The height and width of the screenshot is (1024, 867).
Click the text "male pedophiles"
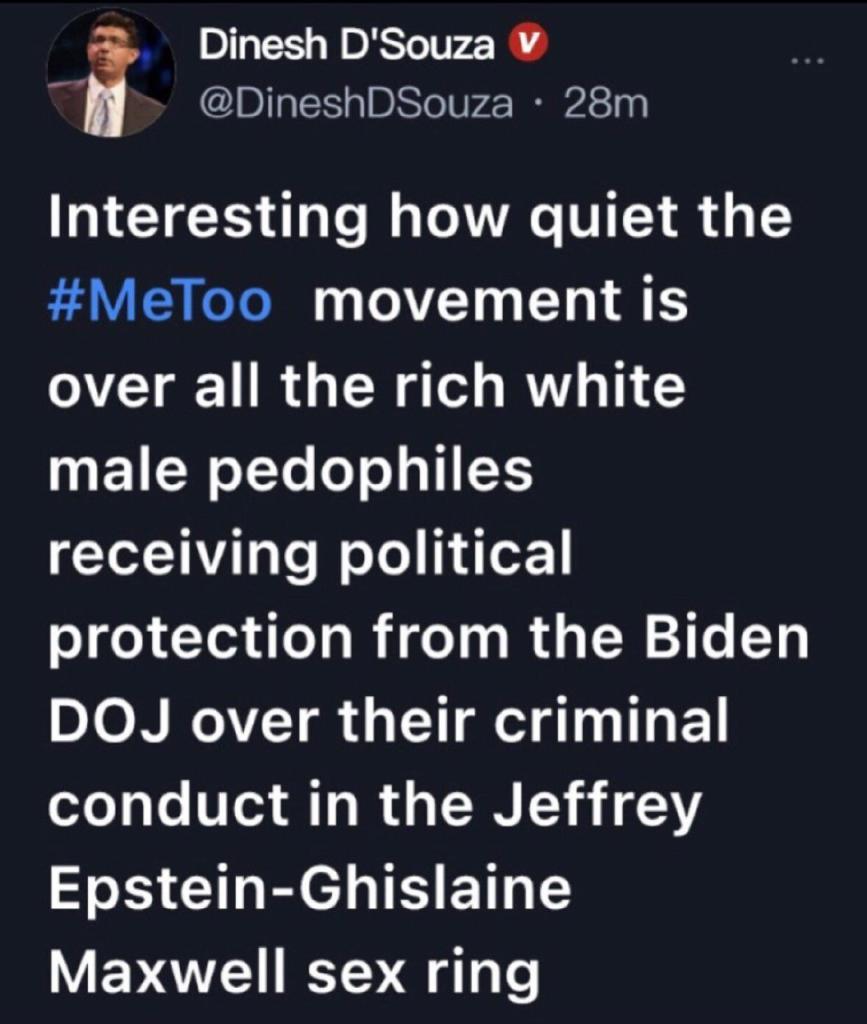[290, 471]
